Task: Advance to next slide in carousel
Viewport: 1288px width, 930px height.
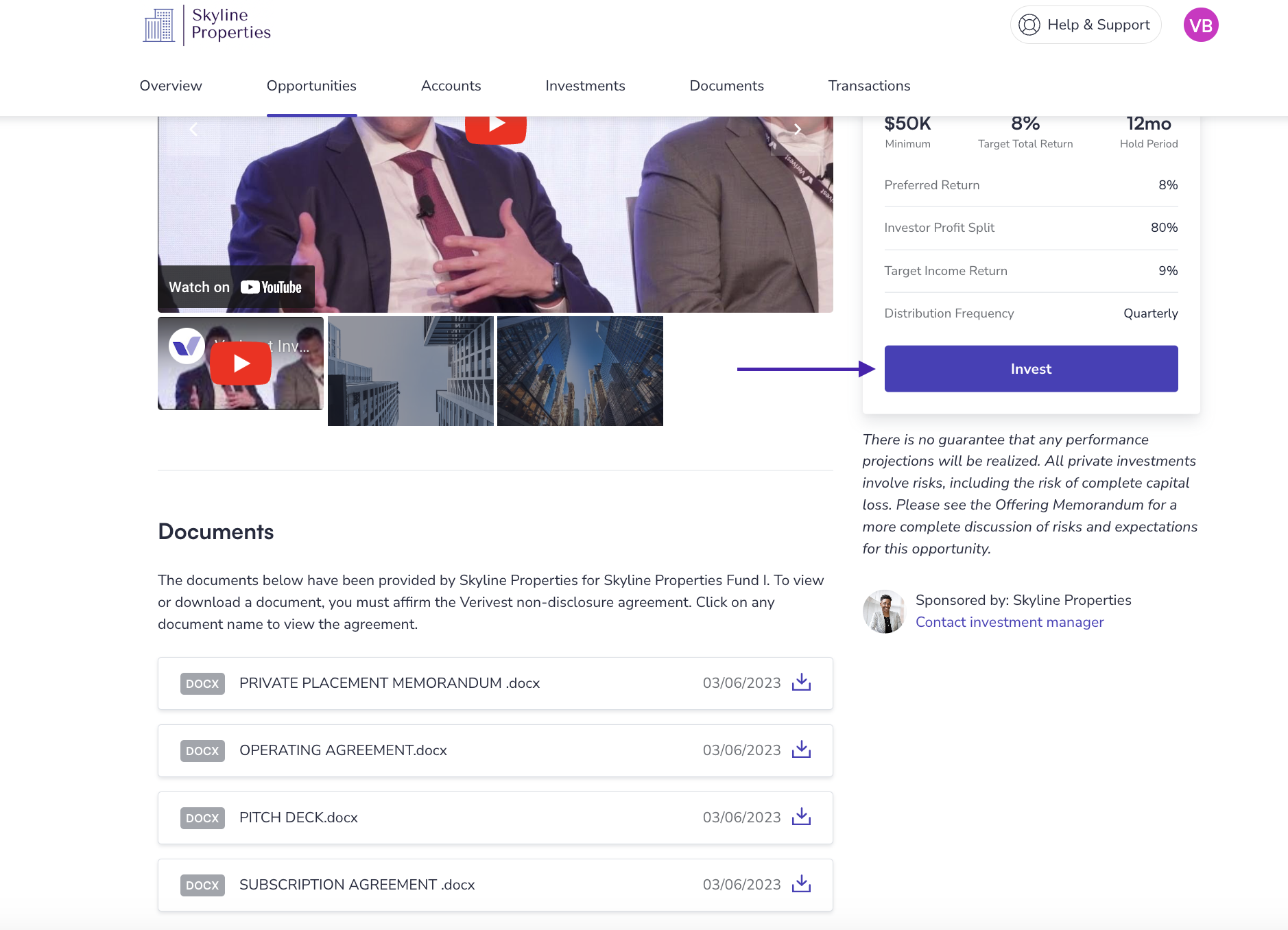Action: [x=797, y=129]
